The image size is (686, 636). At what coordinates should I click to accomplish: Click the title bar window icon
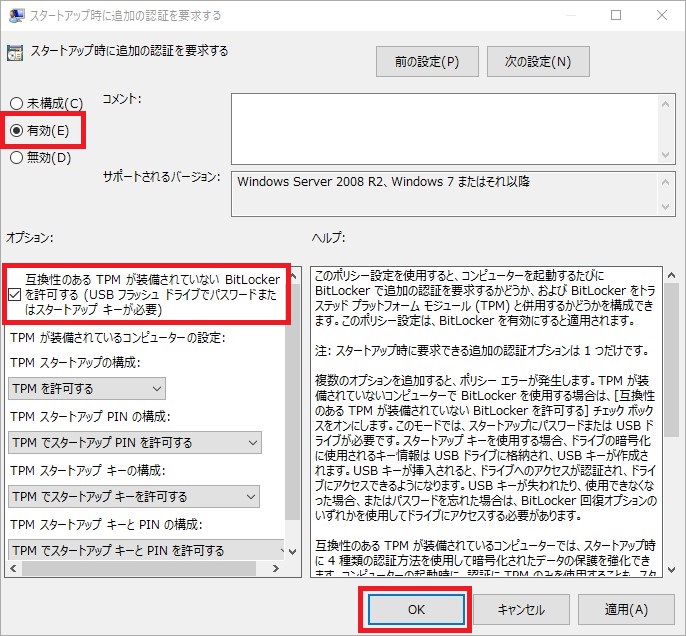tap(16, 15)
